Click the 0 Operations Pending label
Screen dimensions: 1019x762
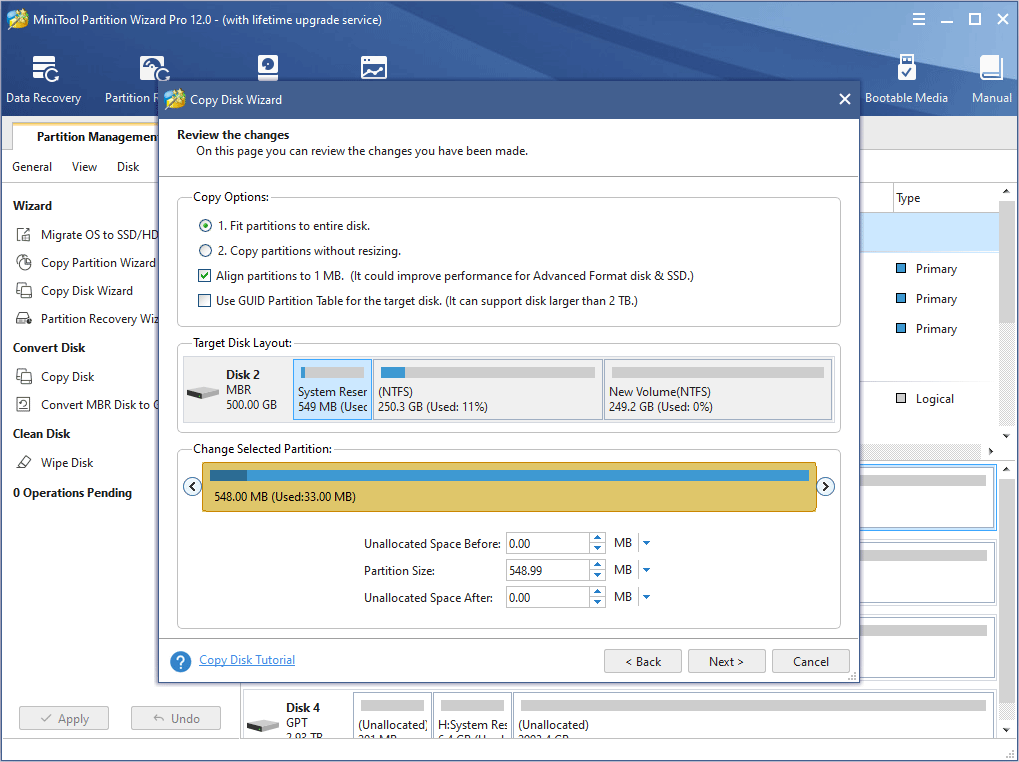(72, 493)
